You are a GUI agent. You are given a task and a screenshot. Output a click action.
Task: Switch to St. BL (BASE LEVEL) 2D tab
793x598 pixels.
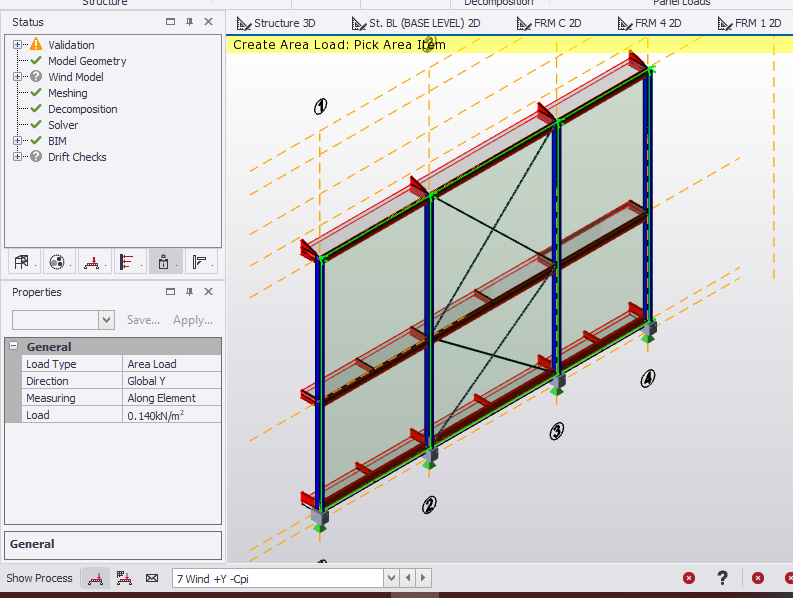[x=416, y=23]
